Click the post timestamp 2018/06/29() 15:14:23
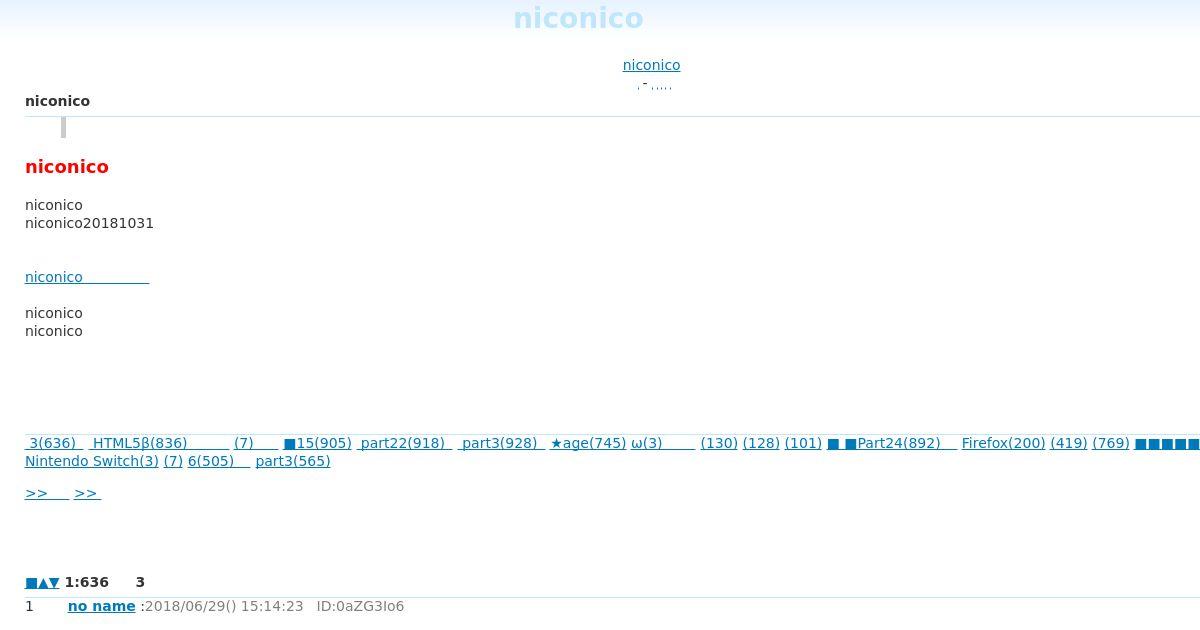 tap(224, 606)
